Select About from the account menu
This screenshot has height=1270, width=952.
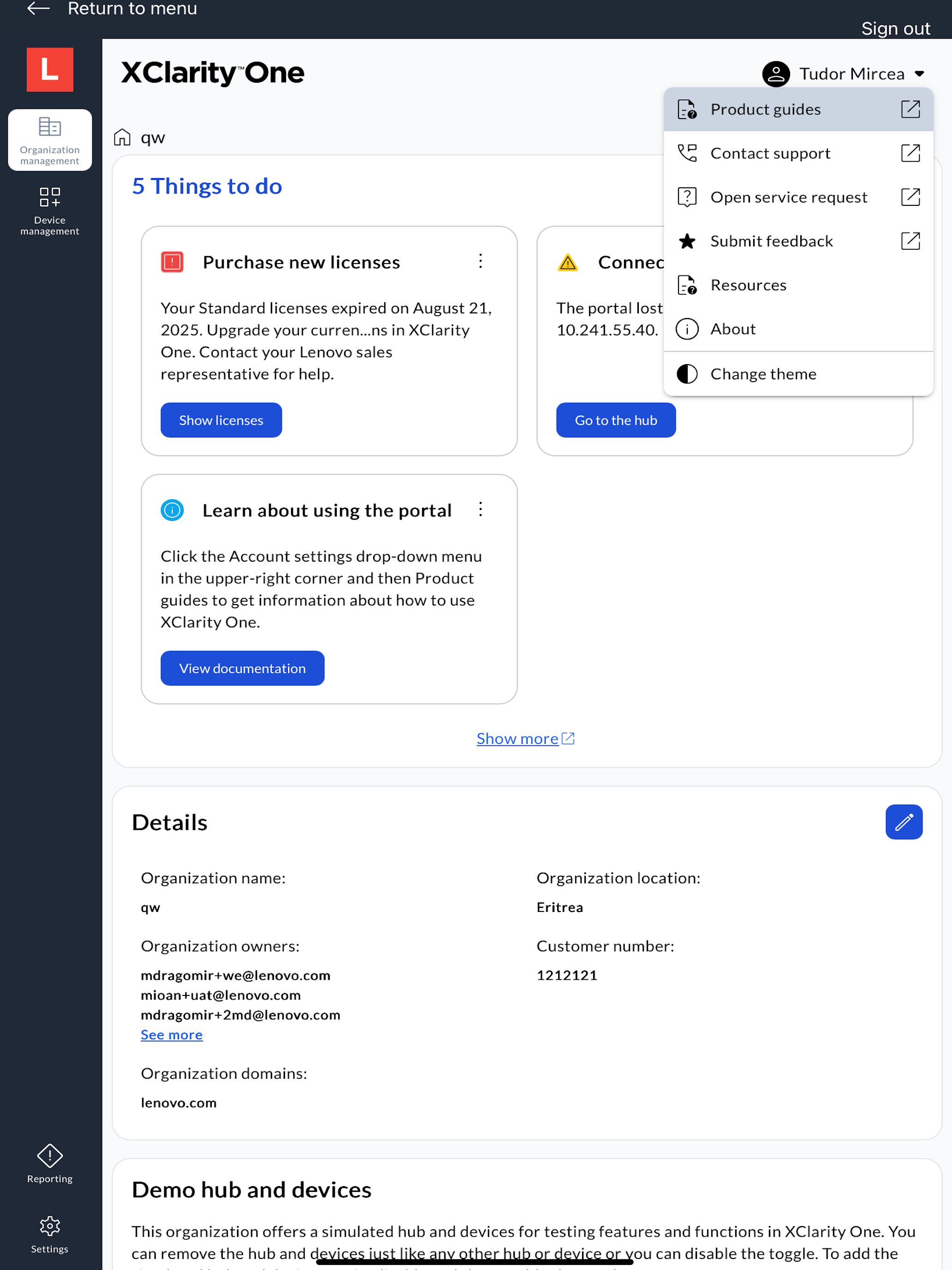[798, 329]
